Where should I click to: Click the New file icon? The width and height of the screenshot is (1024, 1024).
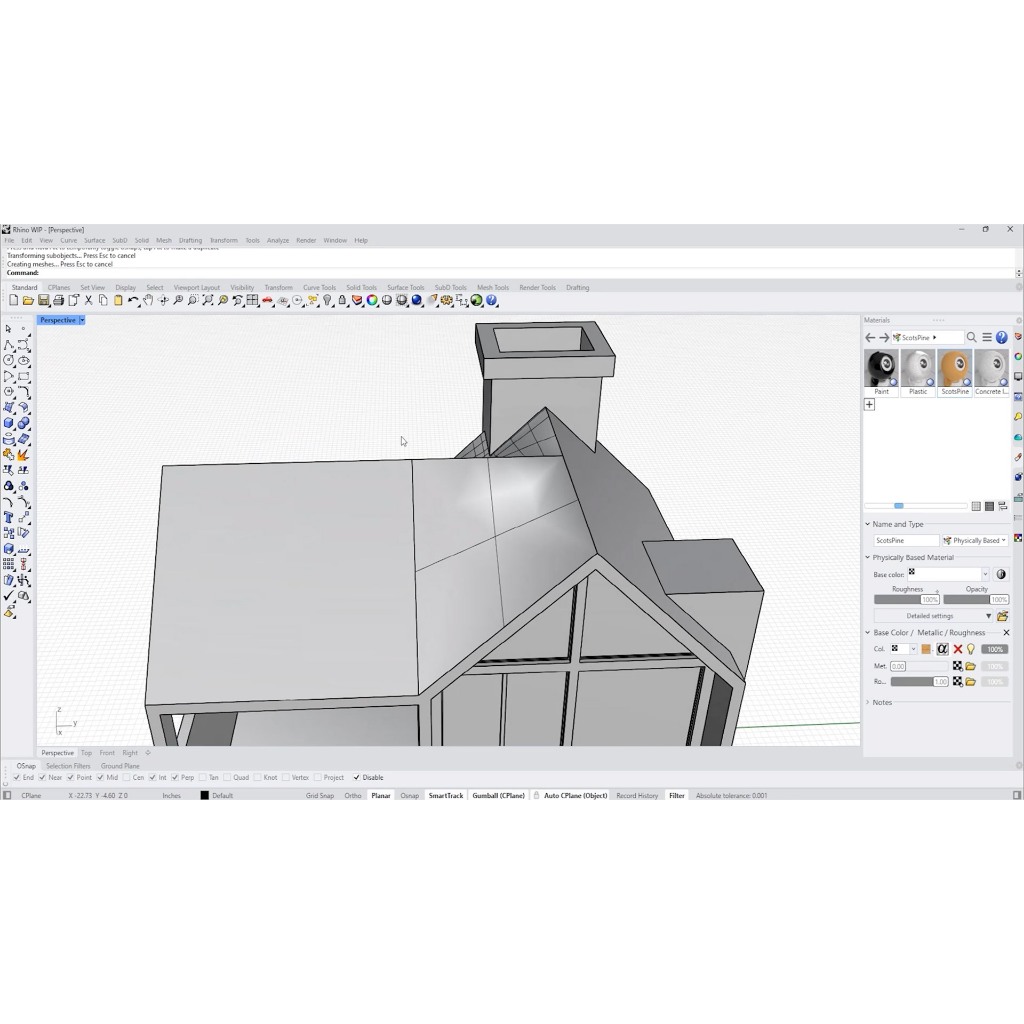point(14,300)
